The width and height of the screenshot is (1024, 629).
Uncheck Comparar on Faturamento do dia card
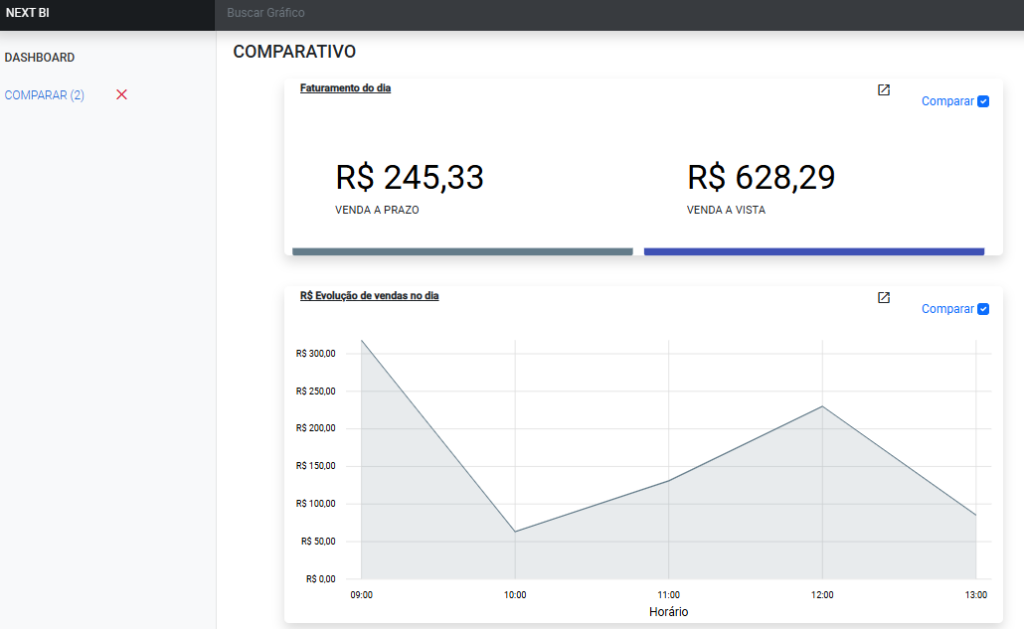[983, 101]
